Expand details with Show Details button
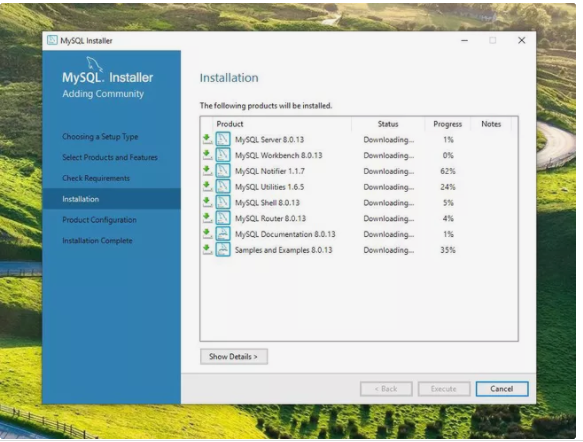This screenshot has height=442, width=583. tap(233, 357)
